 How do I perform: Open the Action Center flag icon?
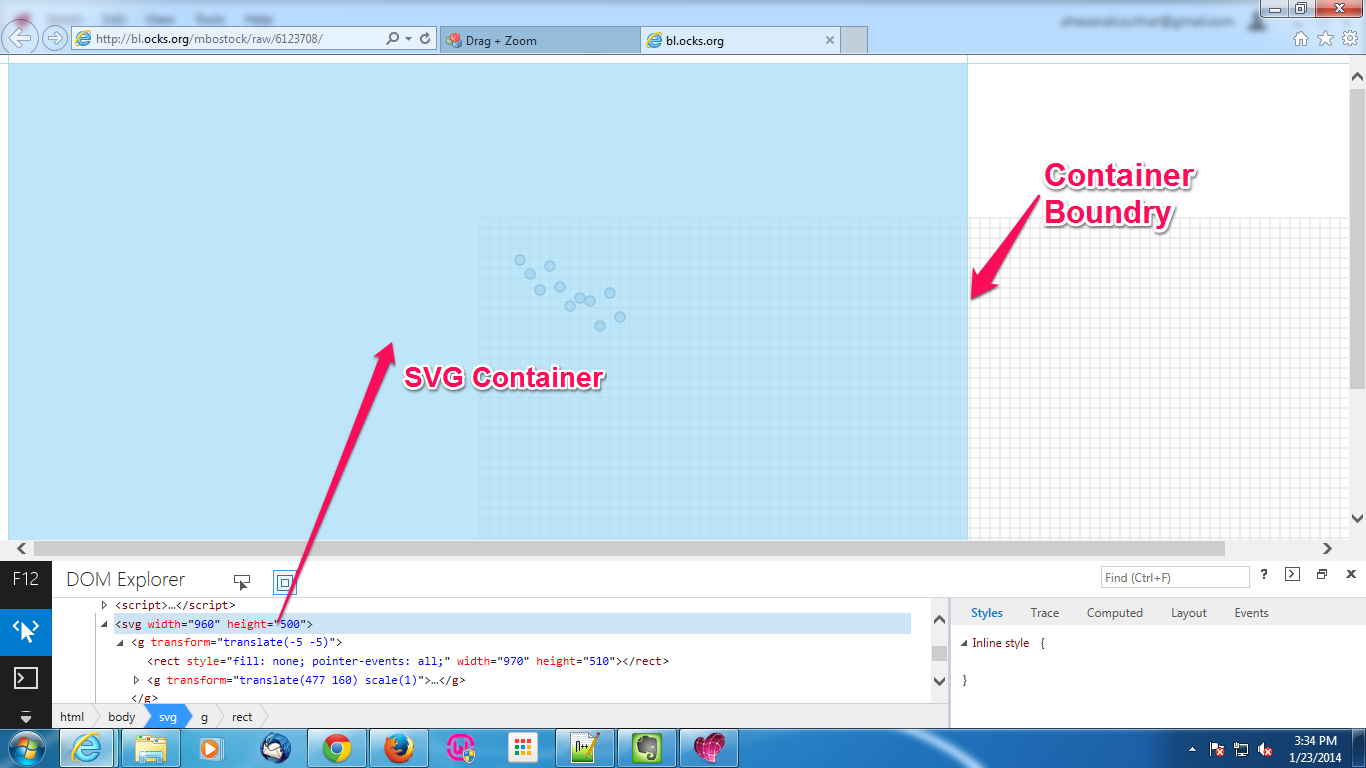tap(1217, 749)
